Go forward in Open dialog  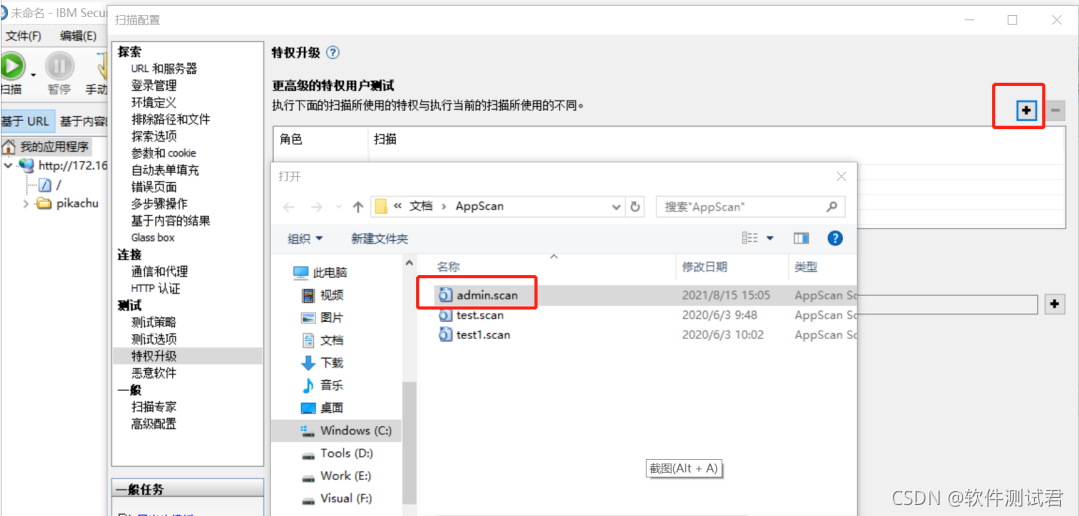(316, 206)
